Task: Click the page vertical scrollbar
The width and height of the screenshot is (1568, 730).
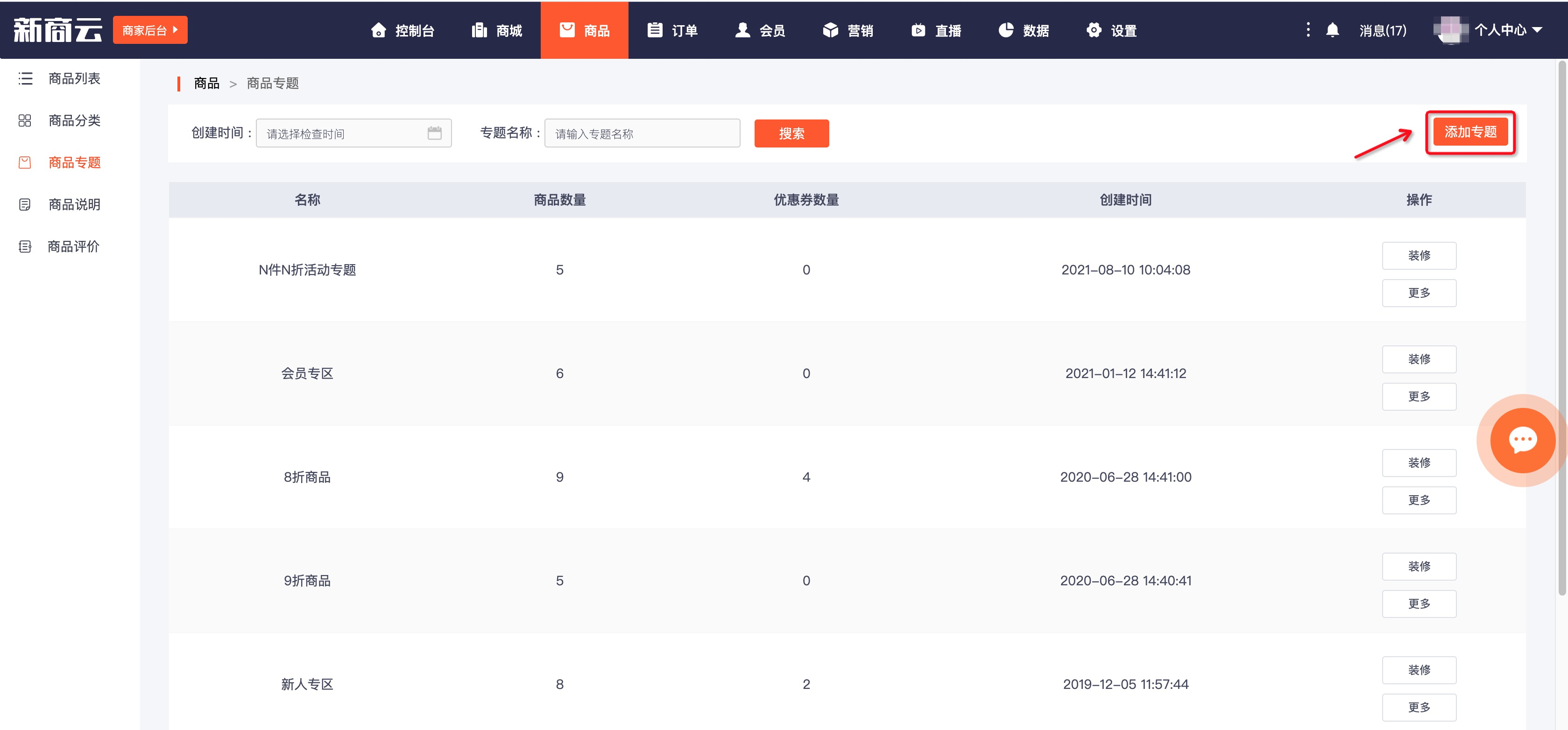Action: point(1562,329)
